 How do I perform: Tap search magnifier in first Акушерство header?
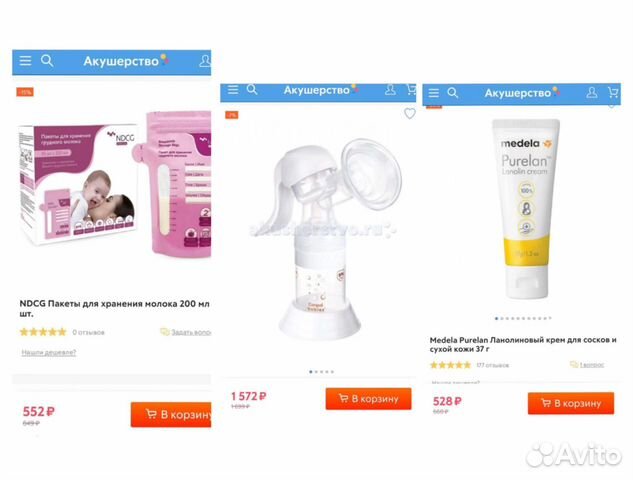pyautogui.click(x=47, y=61)
